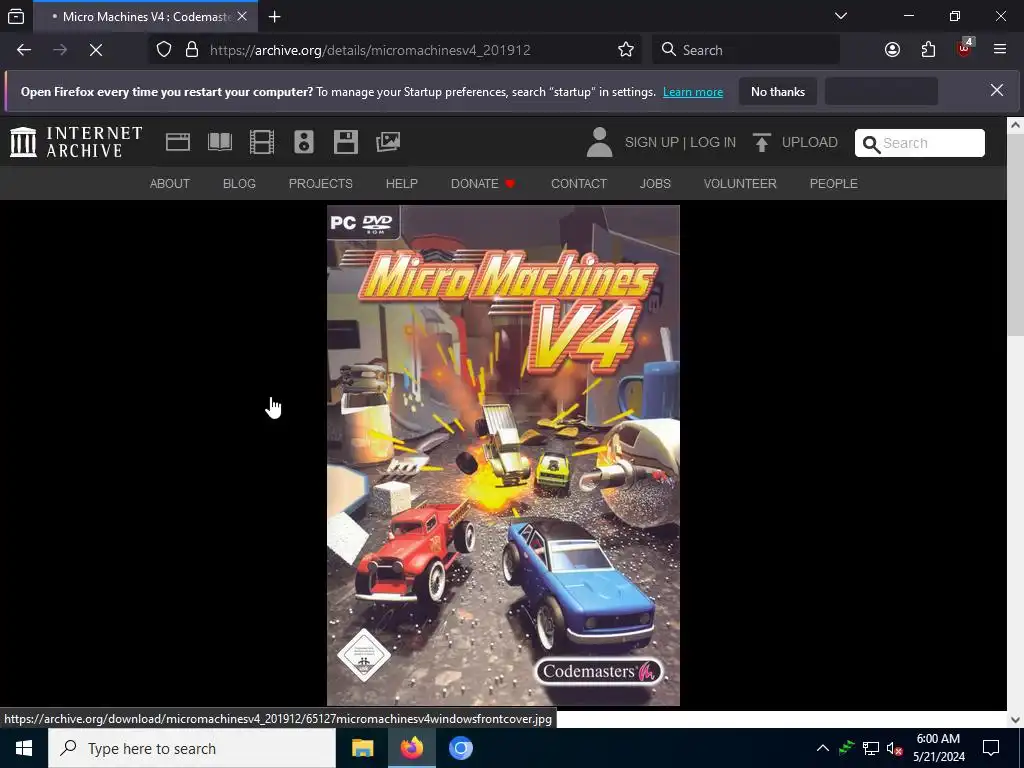This screenshot has width=1024, height=768.
Task: Open the taskbar clock and date
Action: click(938, 748)
